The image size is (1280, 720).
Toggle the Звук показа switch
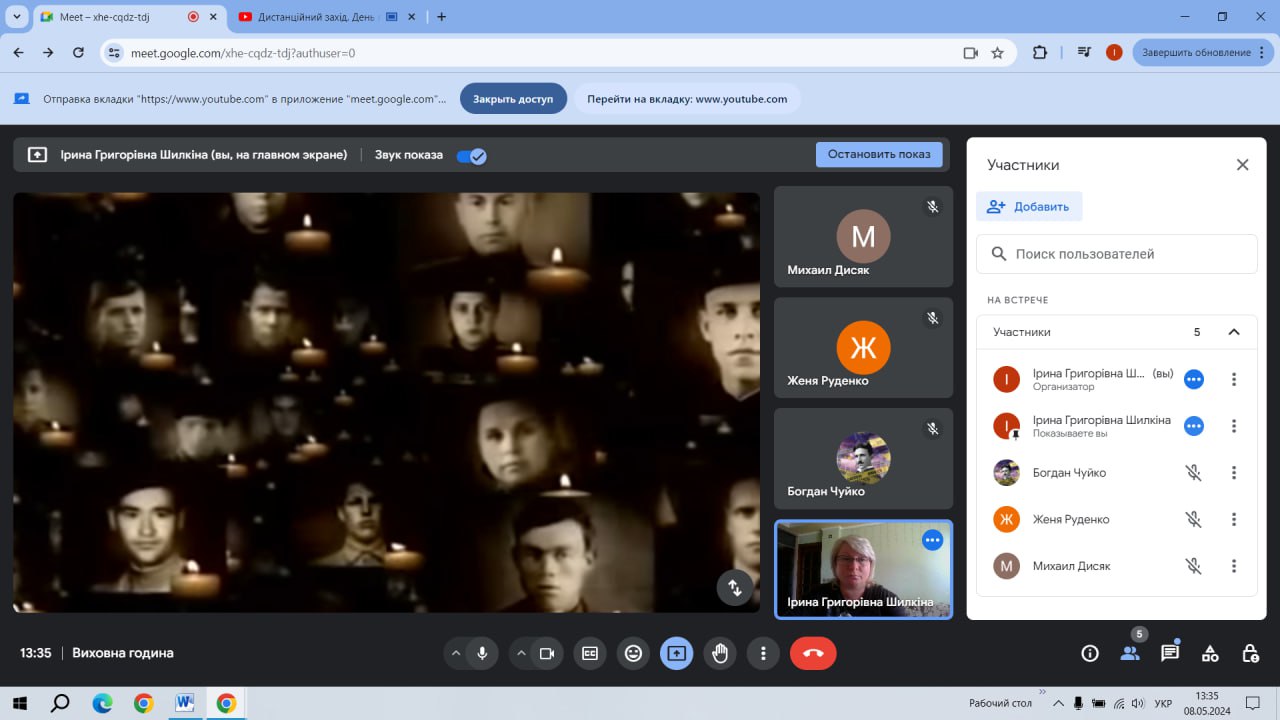[471, 155]
